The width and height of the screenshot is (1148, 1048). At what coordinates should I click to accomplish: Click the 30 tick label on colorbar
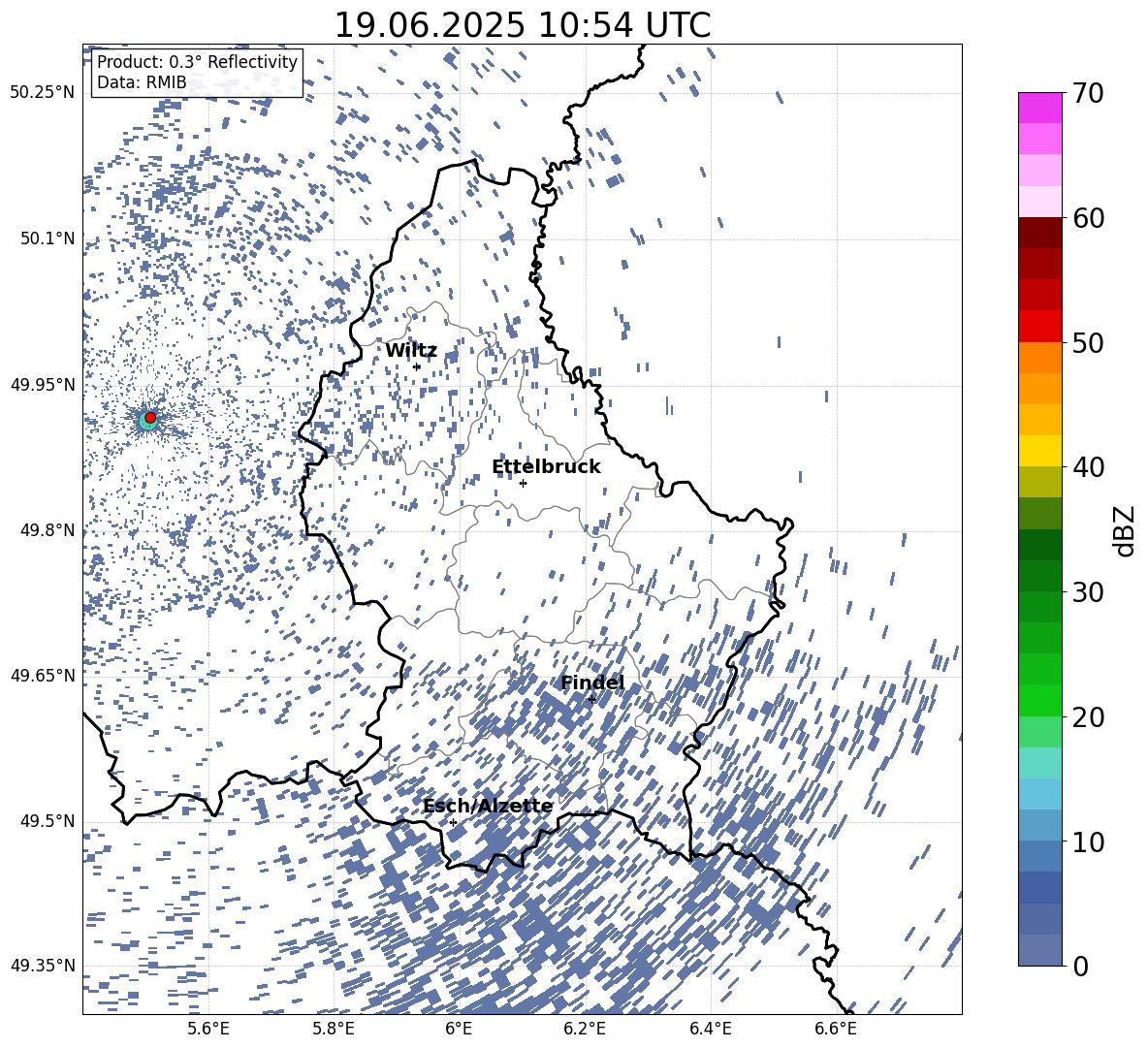[1088, 592]
